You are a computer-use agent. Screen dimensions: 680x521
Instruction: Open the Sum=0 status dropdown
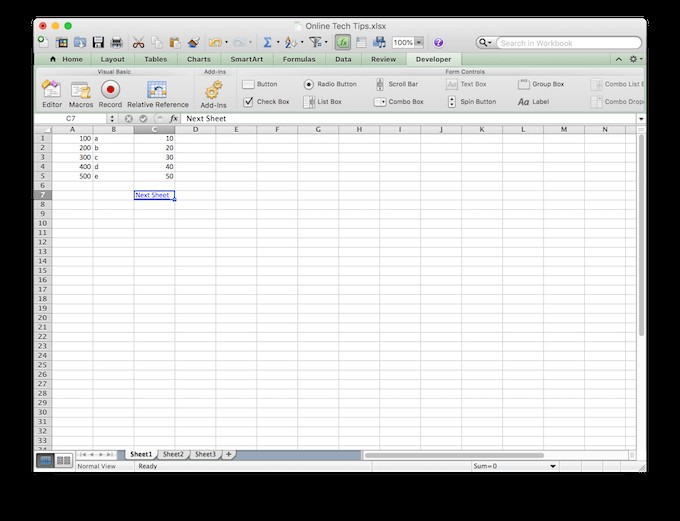coord(553,466)
